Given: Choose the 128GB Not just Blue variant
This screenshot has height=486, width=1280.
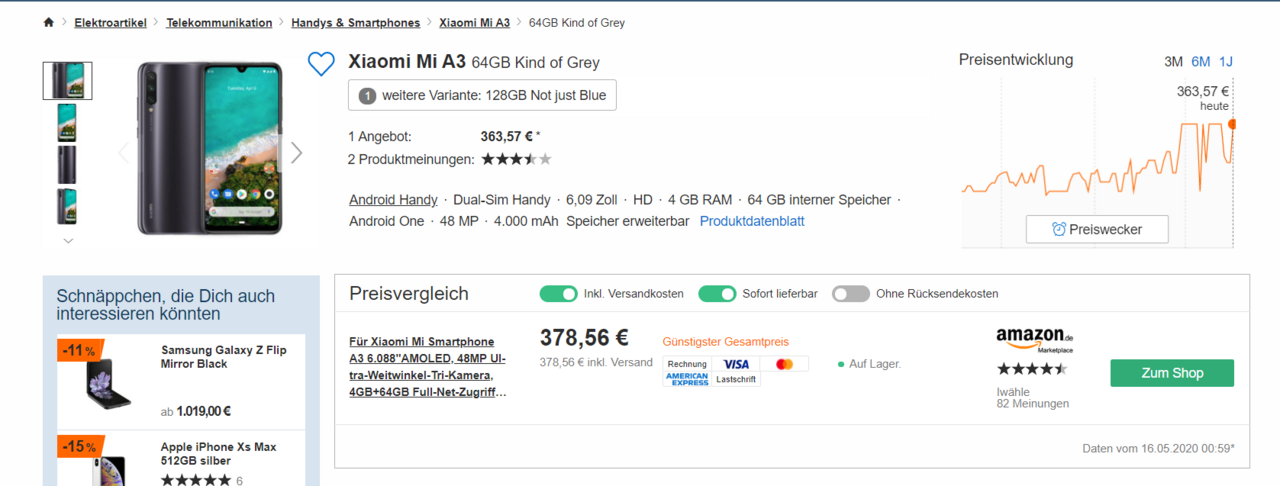Looking at the screenshot, I should [483, 96].
